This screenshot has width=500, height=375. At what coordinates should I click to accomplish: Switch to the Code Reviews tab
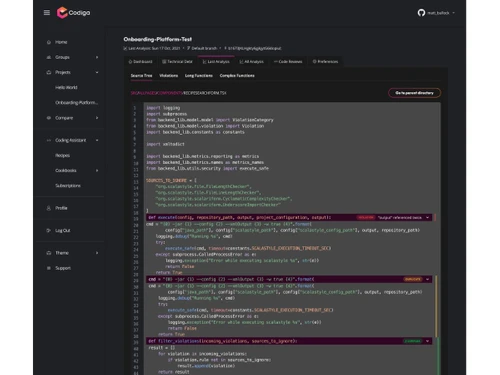pos(288,62)
